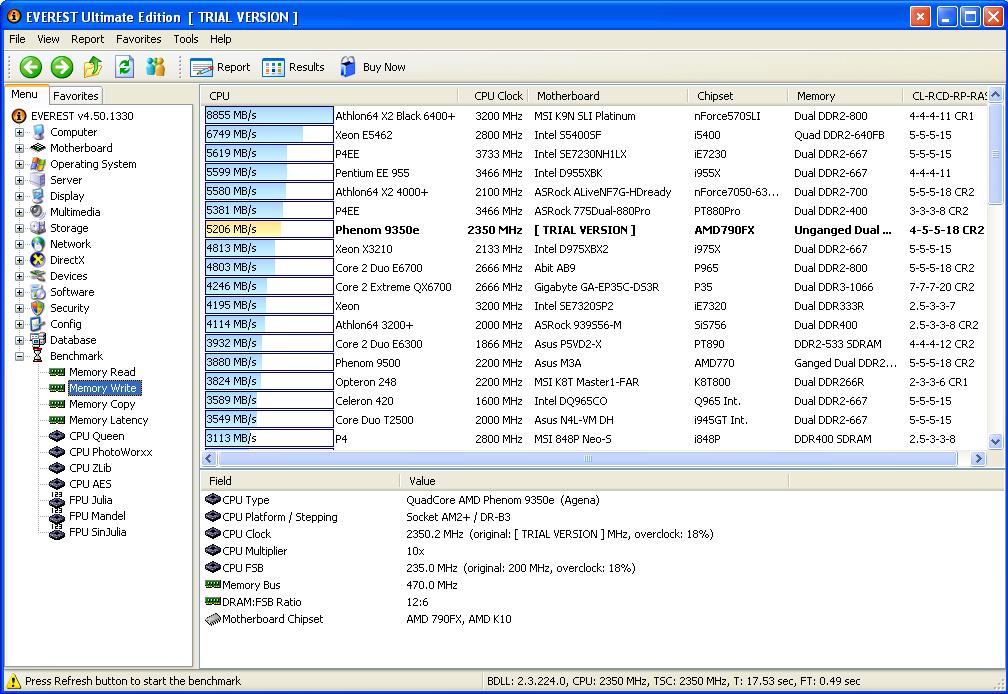Select the EVEREST v4.50.1330 root icon
Screen dimensions: 1008x694
pos(19,116)
